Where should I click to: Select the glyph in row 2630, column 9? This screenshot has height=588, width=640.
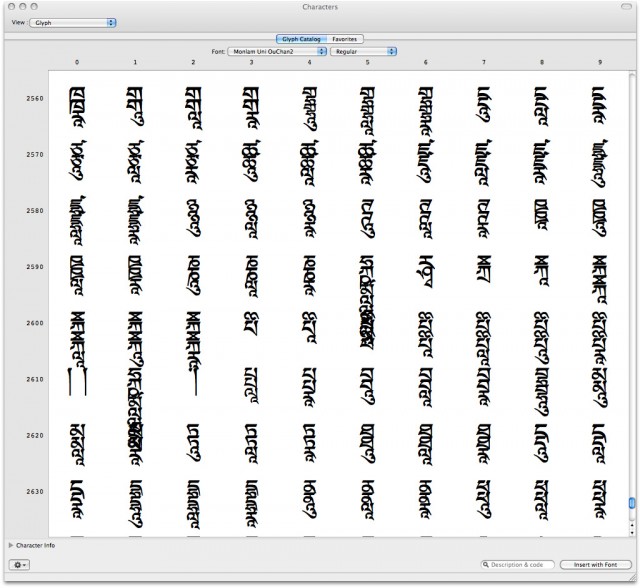point(600,493)
